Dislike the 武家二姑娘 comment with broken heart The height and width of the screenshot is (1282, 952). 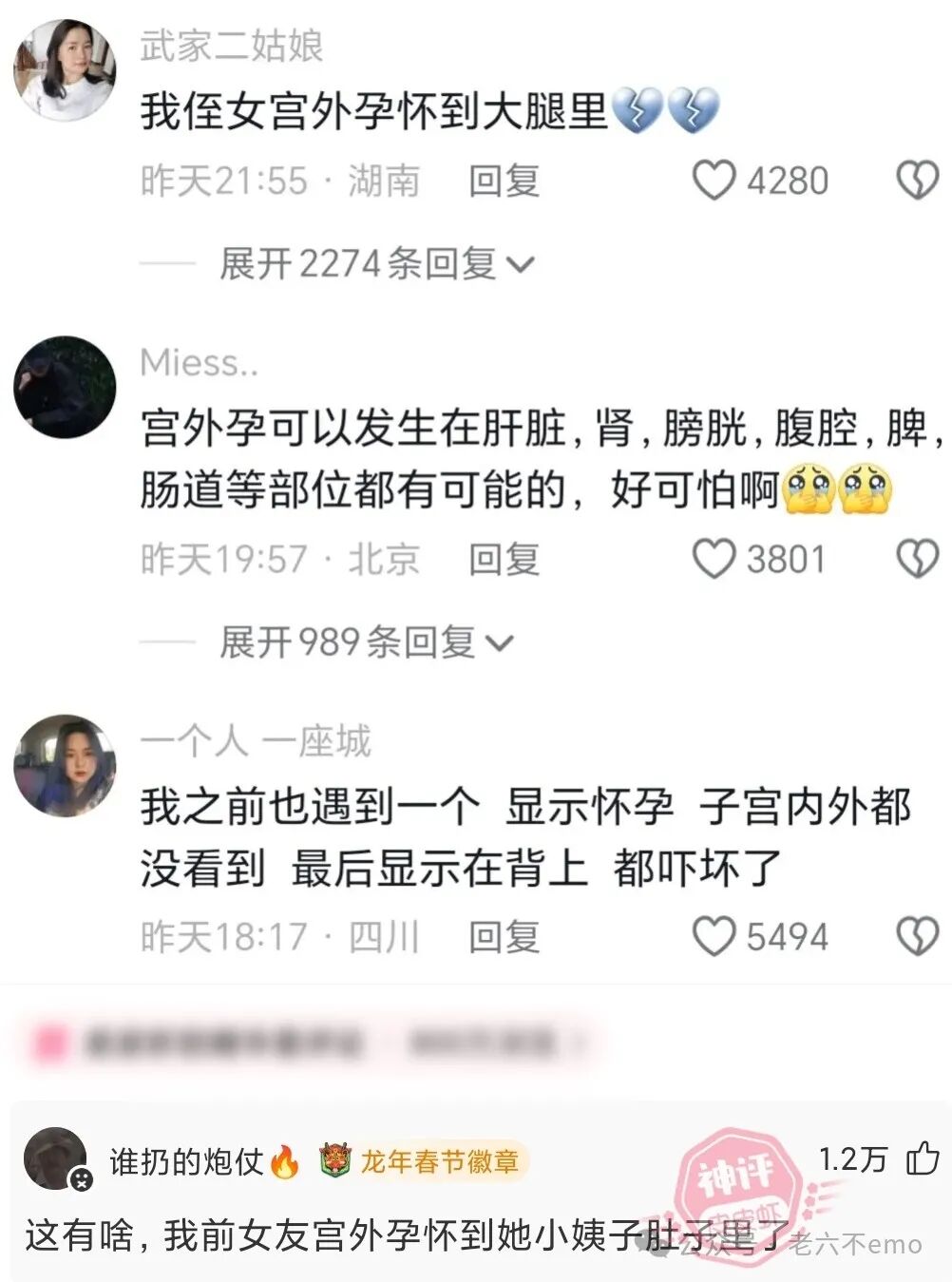[x=918, y=180]
